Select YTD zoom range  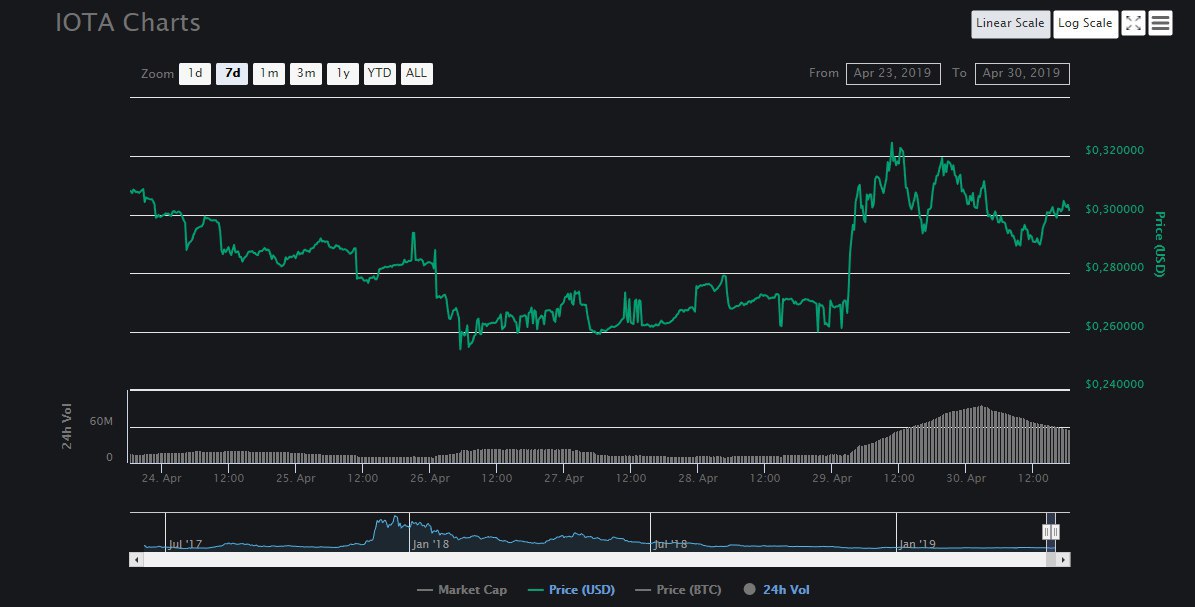(380, 73)
